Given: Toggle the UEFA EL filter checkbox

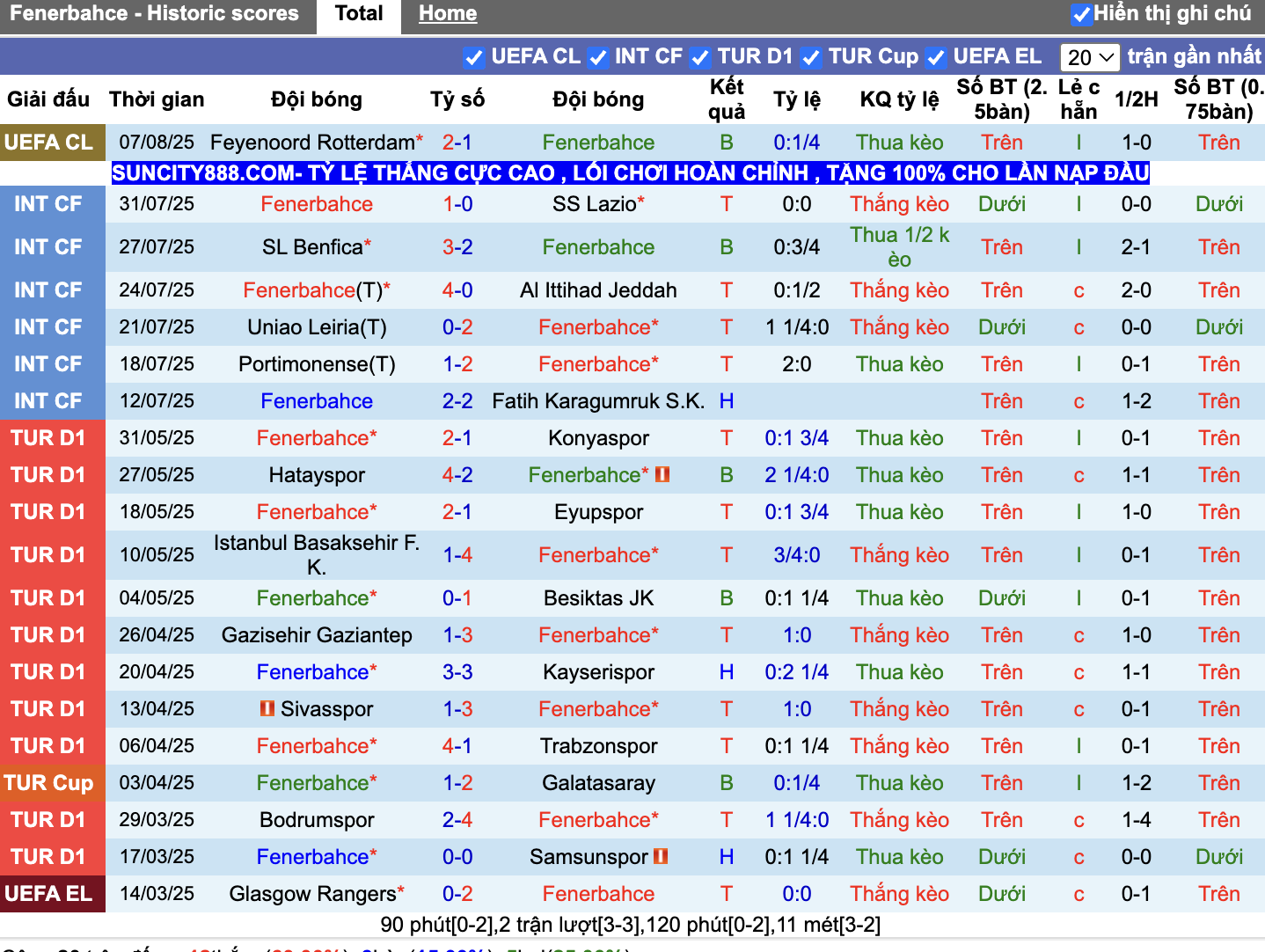Looking at the screenshot, I should [x=936, y=58].
